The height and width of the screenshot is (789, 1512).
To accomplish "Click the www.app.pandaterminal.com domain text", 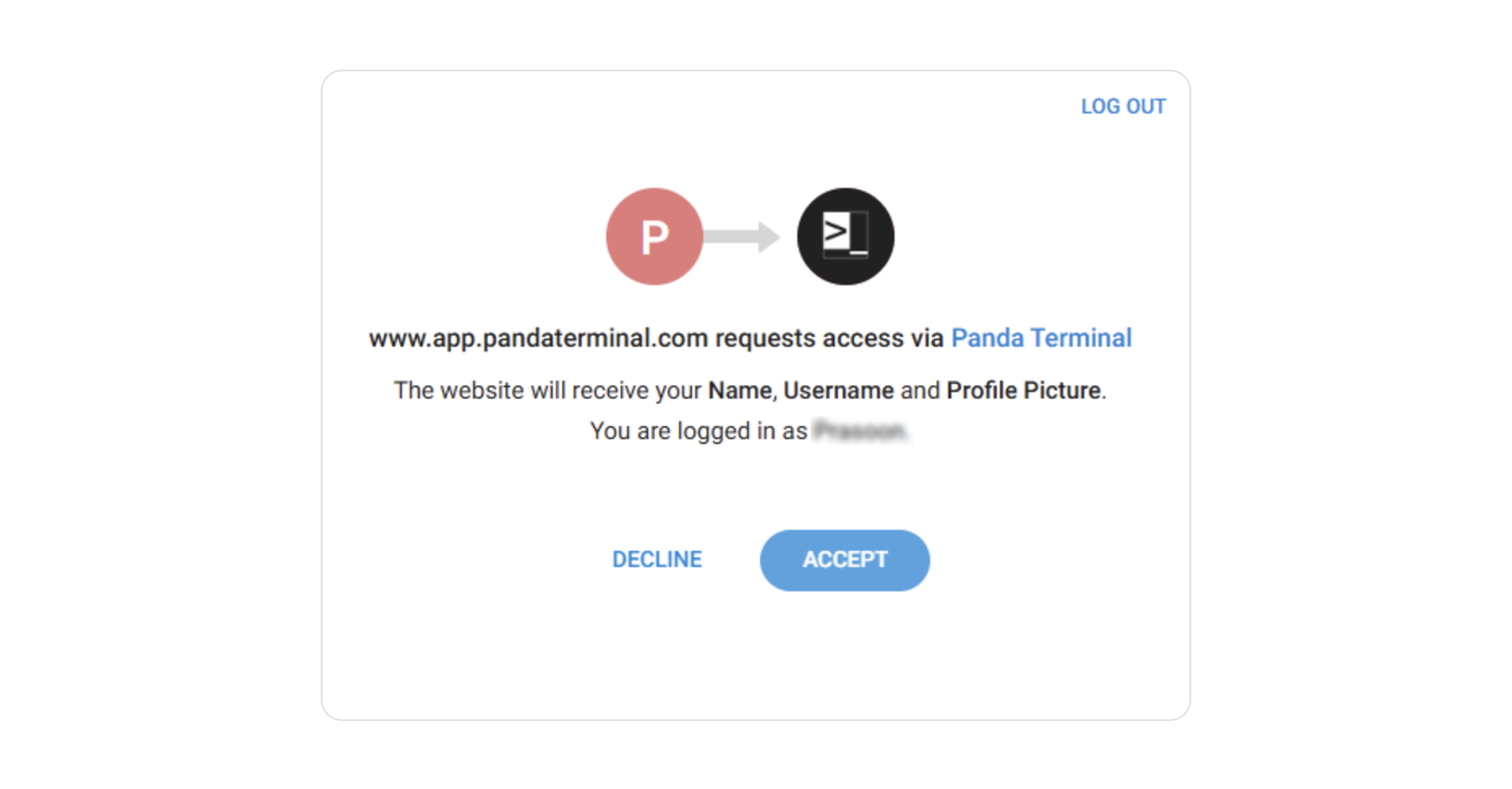I will (538, 337).
